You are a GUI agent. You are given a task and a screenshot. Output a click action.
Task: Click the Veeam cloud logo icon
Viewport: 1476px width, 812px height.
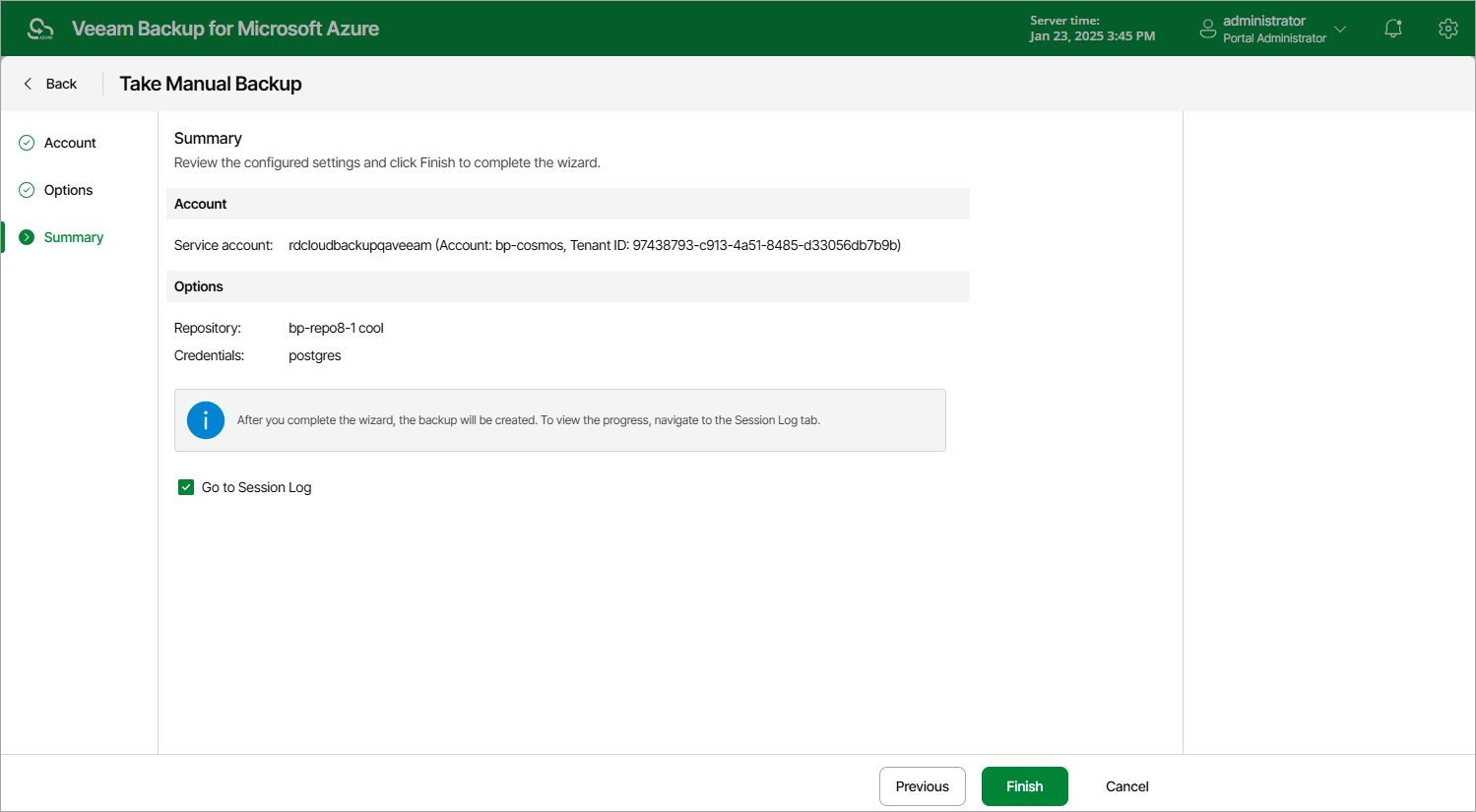pos(40,29)
